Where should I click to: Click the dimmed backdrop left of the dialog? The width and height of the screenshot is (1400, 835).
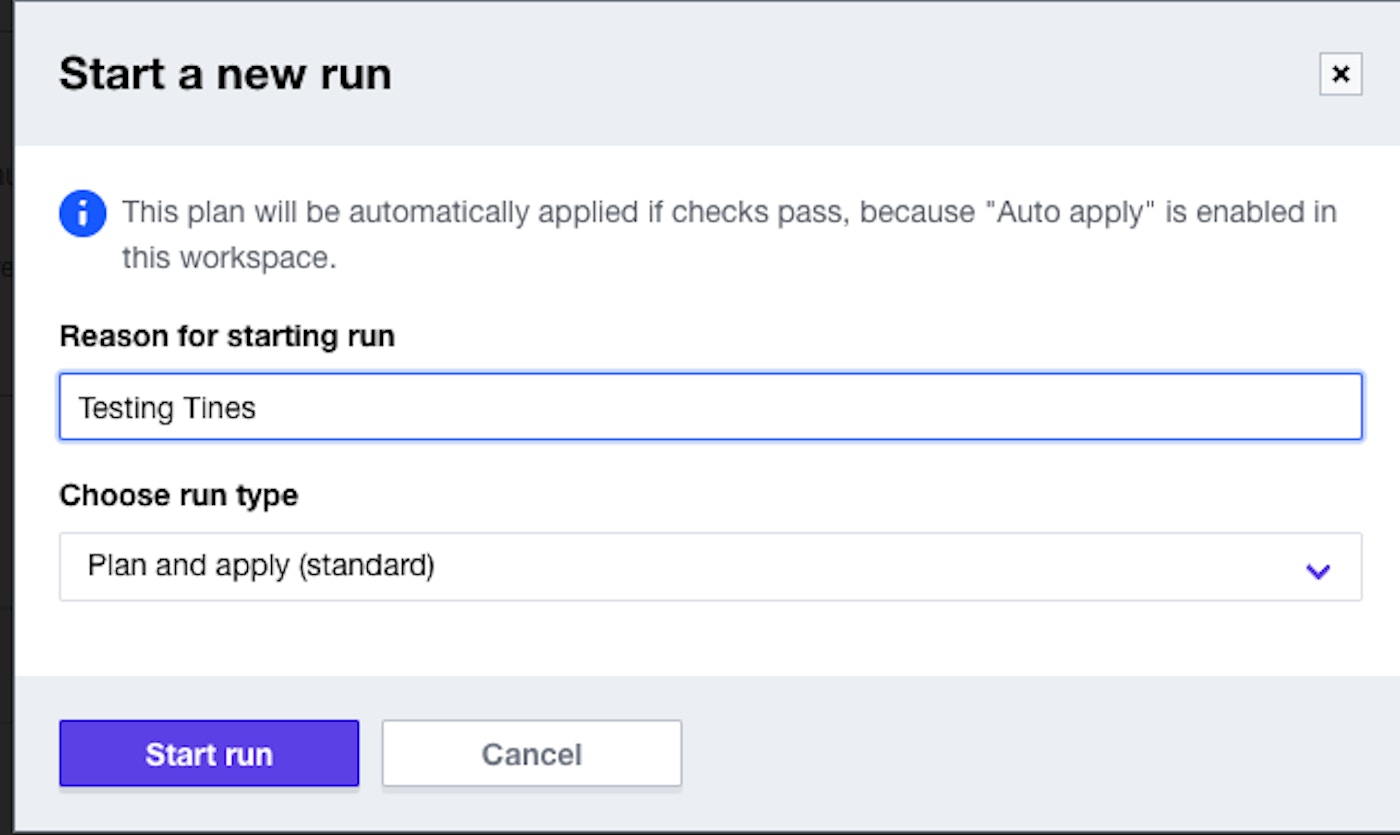pos(6,400)
